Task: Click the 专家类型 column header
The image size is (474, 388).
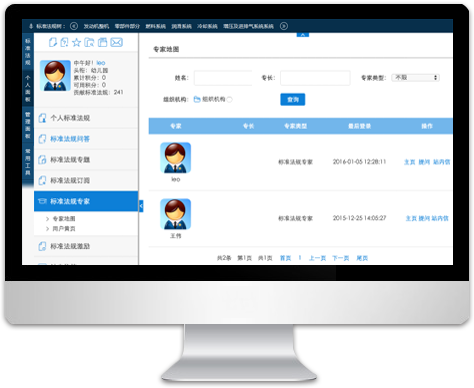Action: 296,126
